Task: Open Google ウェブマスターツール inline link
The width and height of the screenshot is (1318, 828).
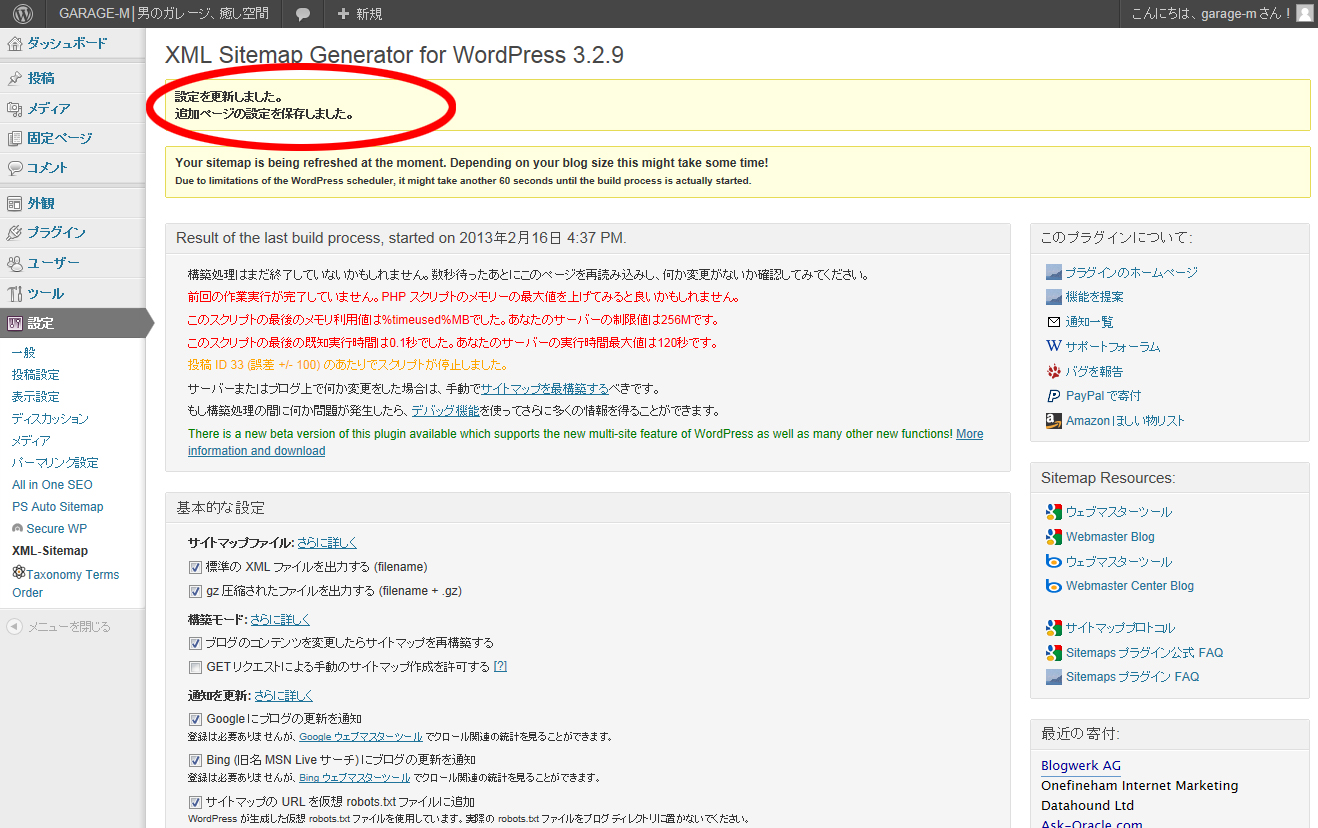Action: 361,736
